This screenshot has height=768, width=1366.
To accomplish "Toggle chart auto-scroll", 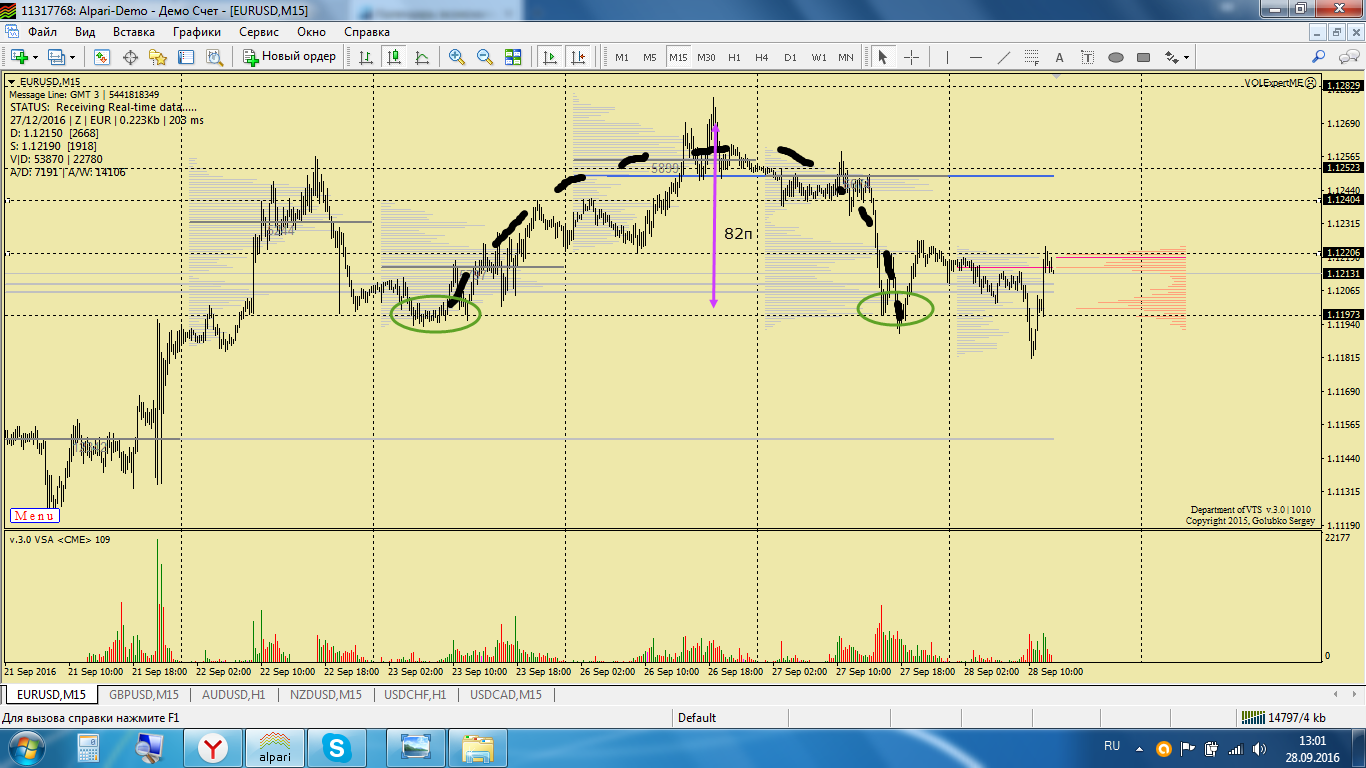I will click(549, 57).
